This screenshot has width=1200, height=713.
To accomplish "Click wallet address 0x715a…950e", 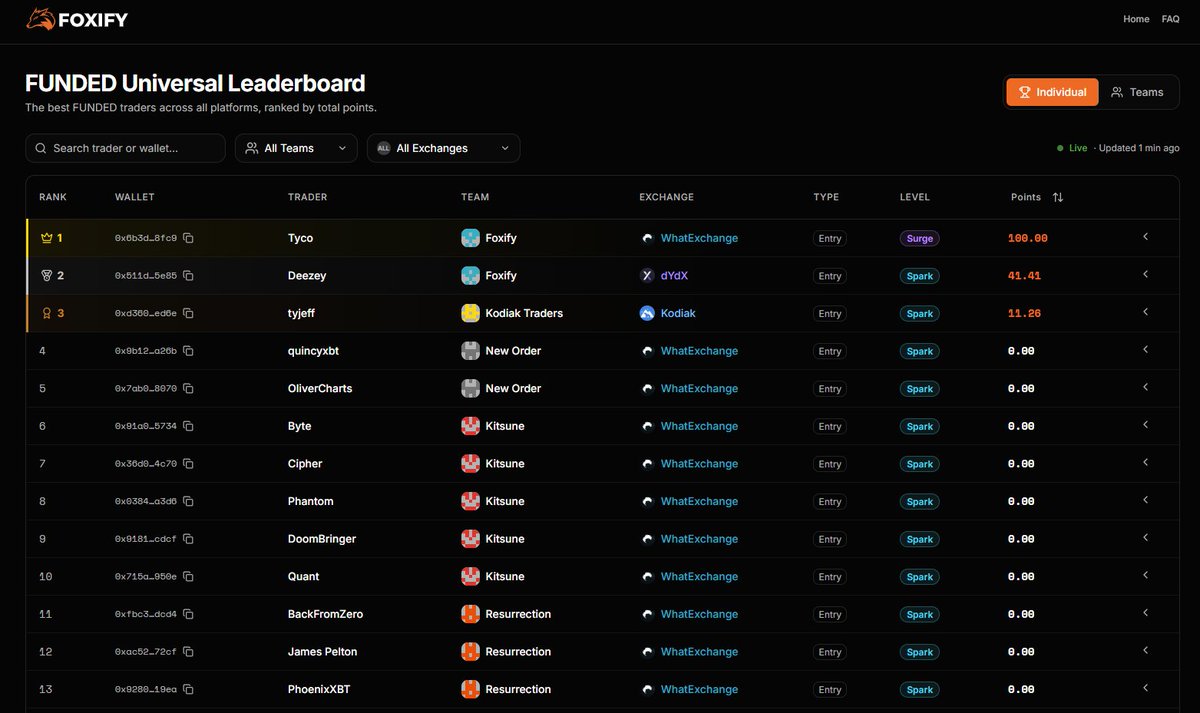I will [146, 577].
